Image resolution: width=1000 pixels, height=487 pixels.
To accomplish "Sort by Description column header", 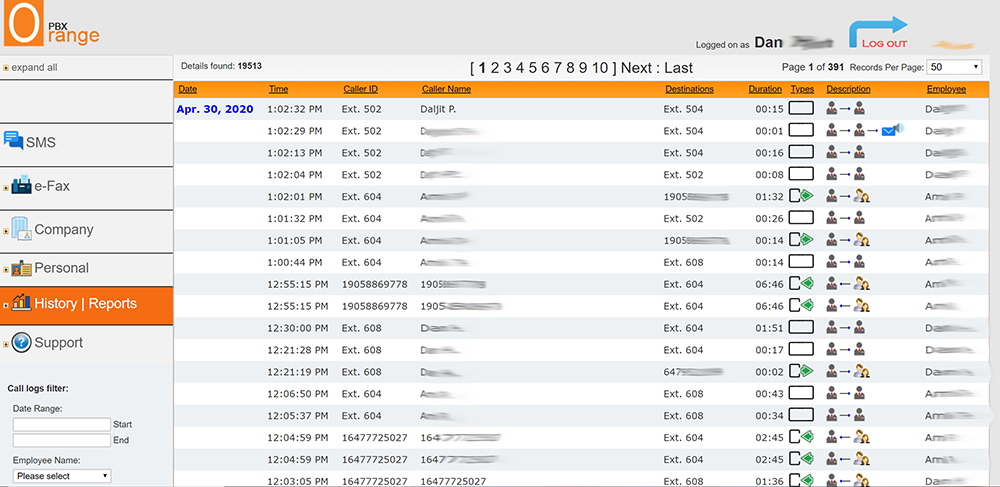I will [x=848, y=89].
